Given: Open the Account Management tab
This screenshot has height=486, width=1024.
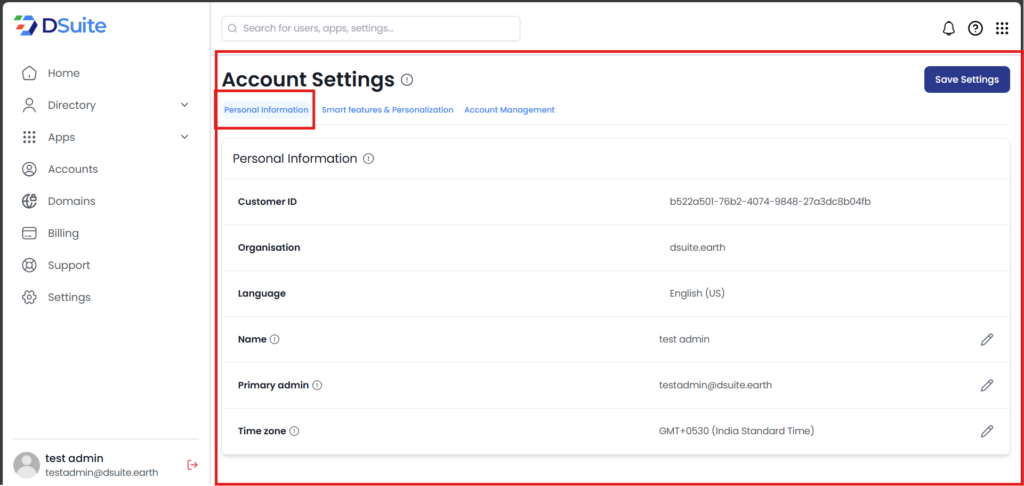Looking at the screenshot, I should [x=509, y=110].
